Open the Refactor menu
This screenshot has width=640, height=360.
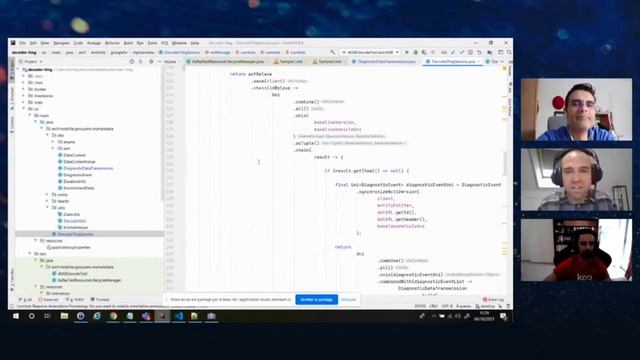(x=112, y=43)
